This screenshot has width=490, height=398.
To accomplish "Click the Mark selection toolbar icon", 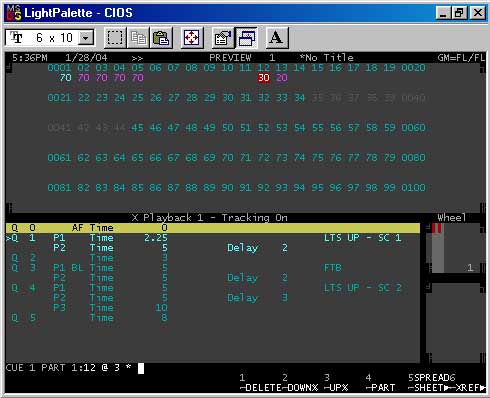I will point(115,38).
